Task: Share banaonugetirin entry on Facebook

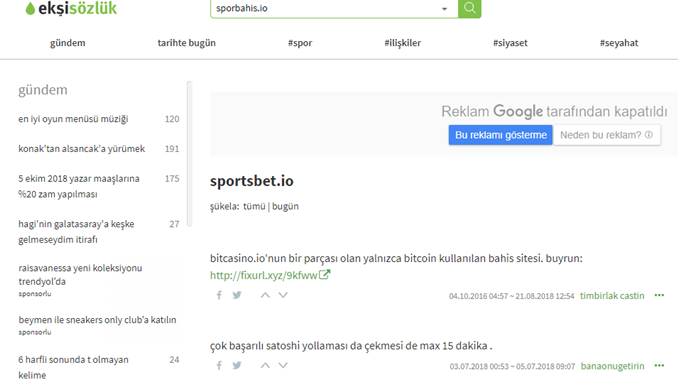Action: click(219, 366)
